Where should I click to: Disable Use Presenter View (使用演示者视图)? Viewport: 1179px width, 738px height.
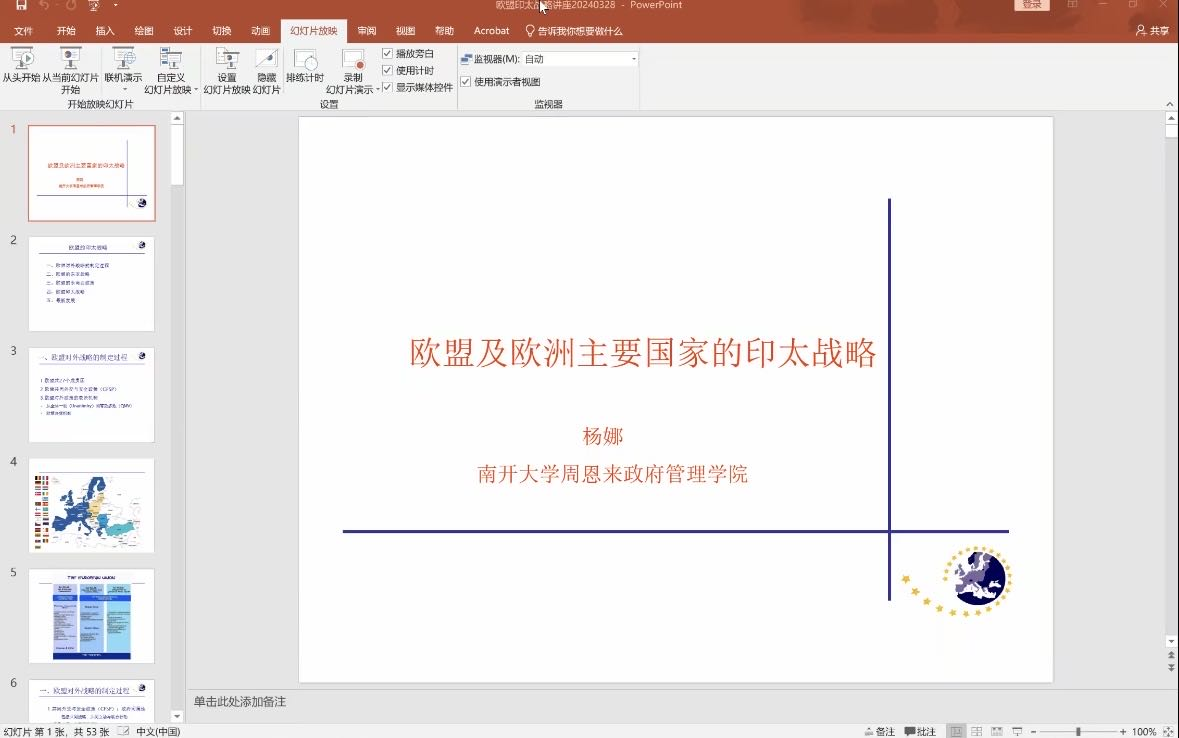[466, 82]
